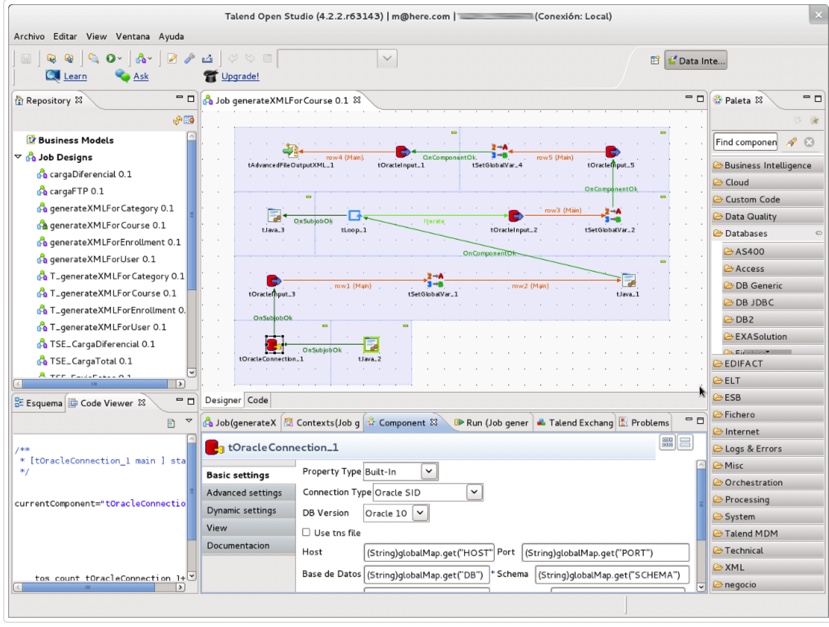
Task: Click the Schema input field
Action: coord(612,575)
